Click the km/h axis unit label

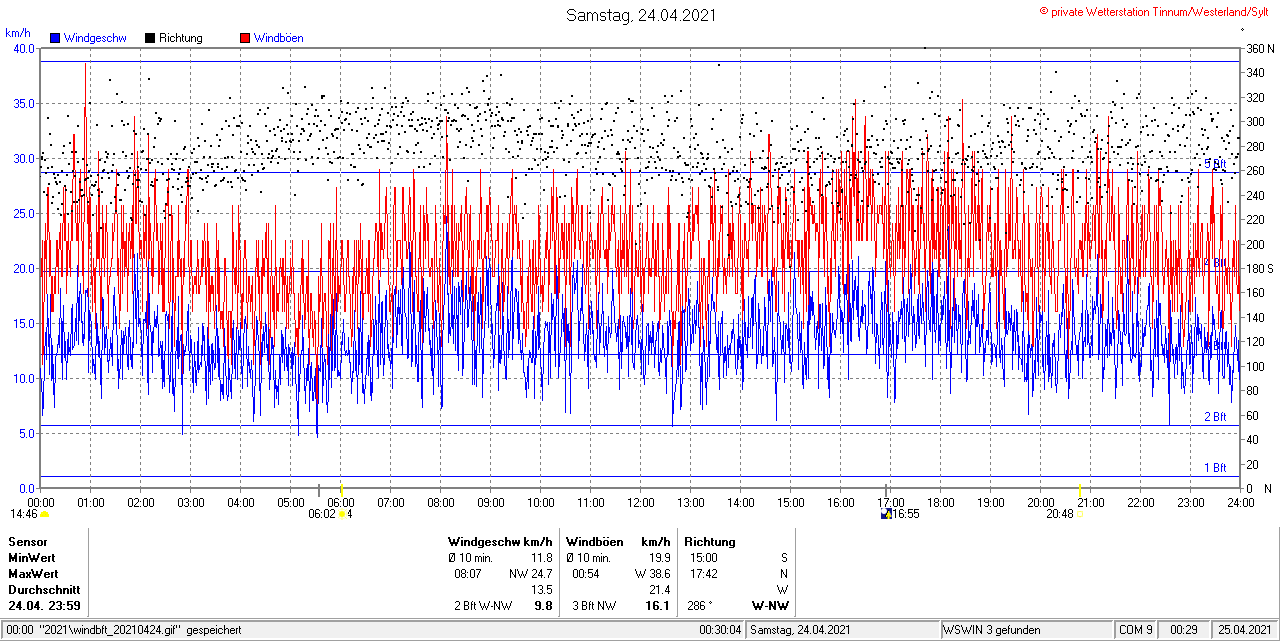(18, 33)
